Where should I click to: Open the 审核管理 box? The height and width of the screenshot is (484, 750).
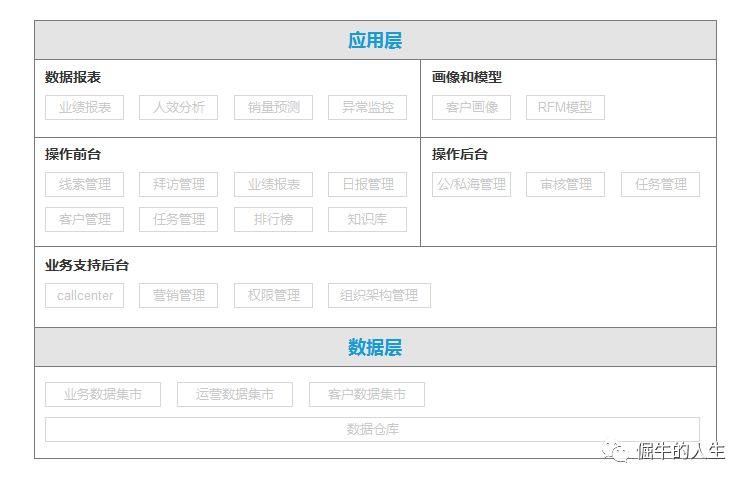(x=565, y=184)
